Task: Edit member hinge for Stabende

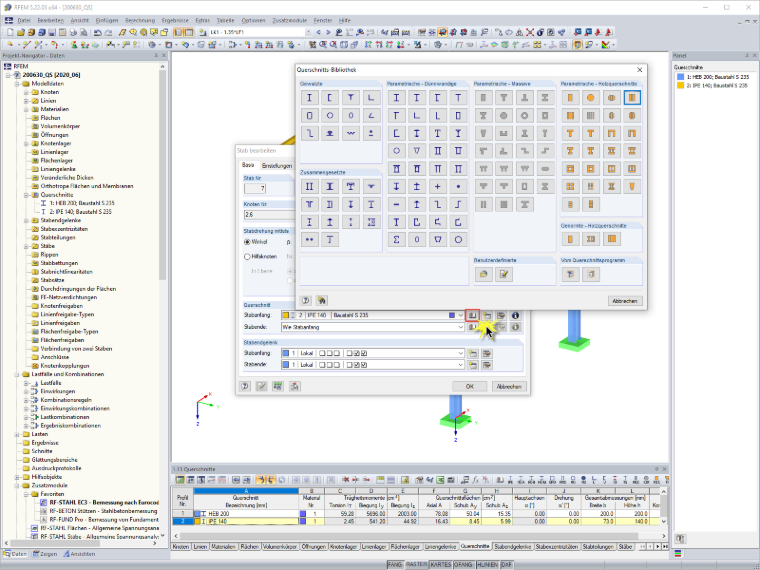Action: pyautogui.click(x=487, y=365)
